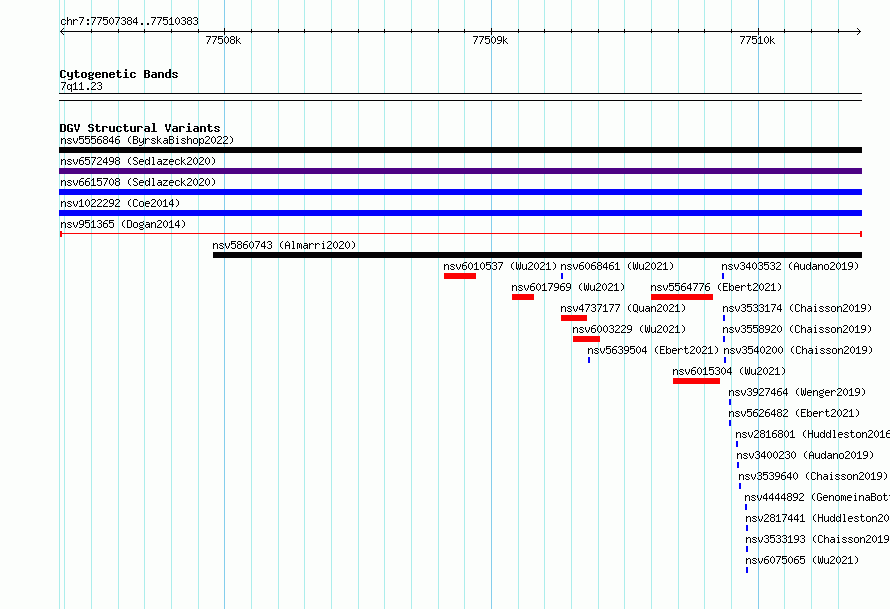
Task: Select the thin red line for nsv951365
Action: (x=460, y=234)
